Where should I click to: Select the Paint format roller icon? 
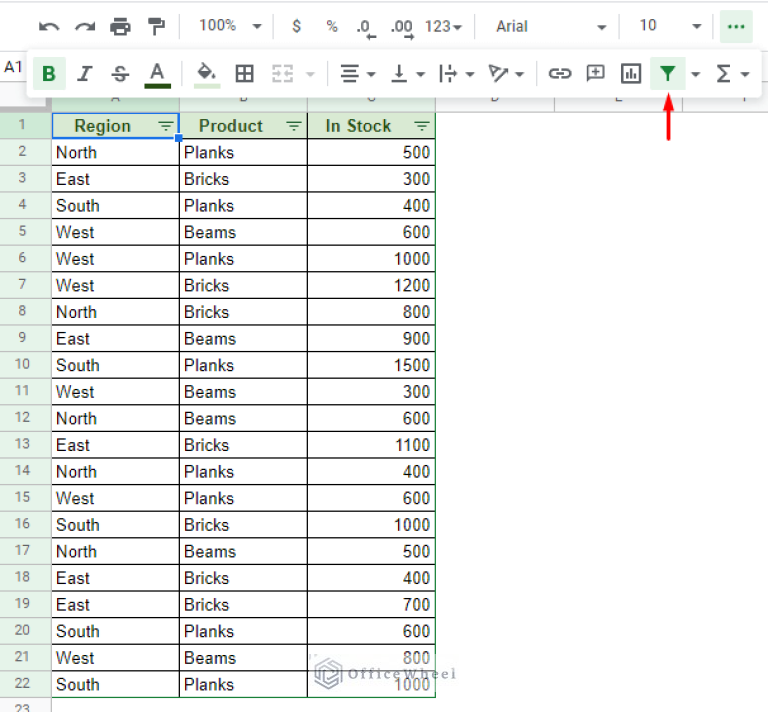pos(156,26)
